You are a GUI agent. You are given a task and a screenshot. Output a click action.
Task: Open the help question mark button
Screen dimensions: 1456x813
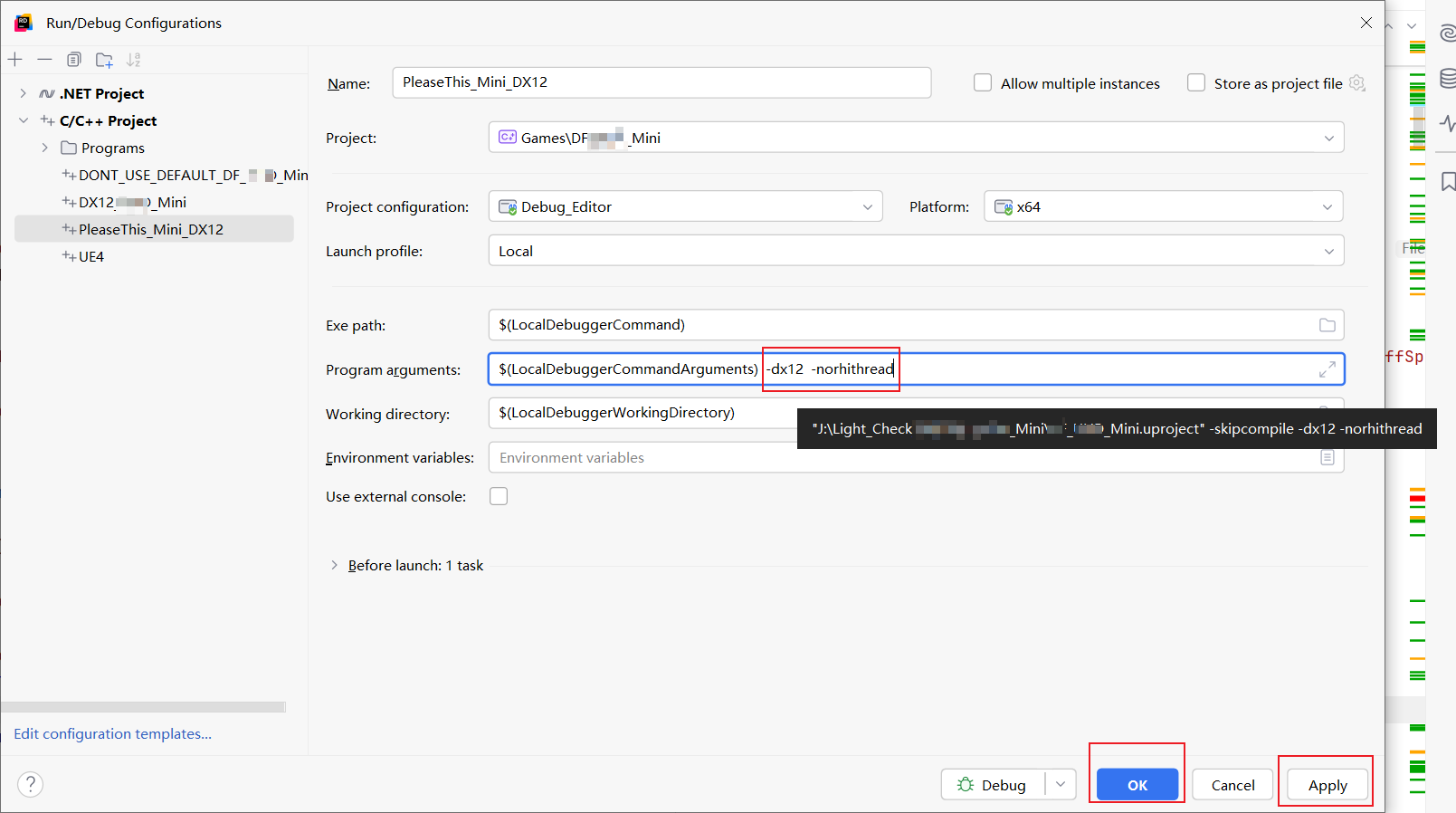coord(30,784)
